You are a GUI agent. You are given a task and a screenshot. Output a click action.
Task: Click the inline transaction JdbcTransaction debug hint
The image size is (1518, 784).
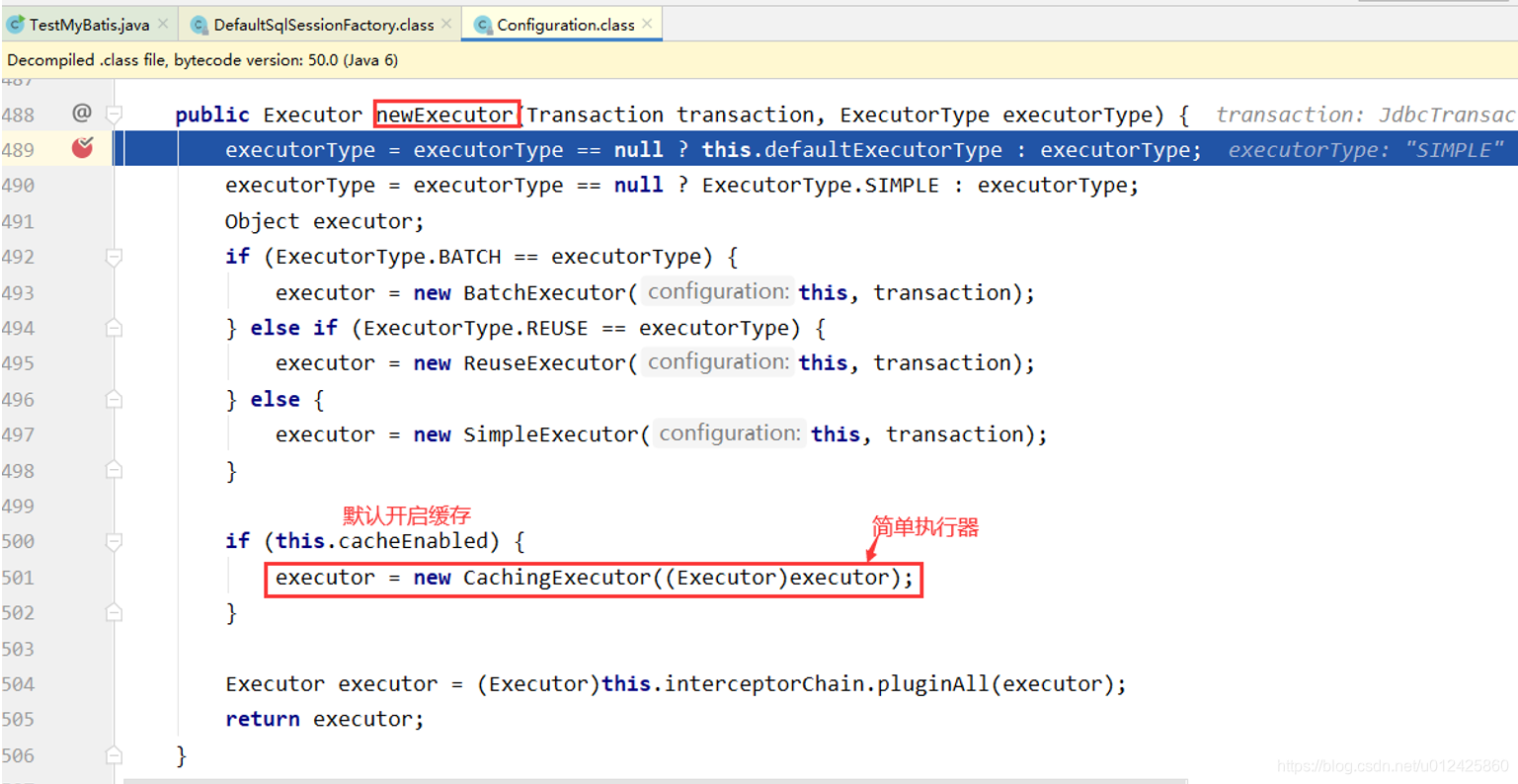coord(1366,115)
